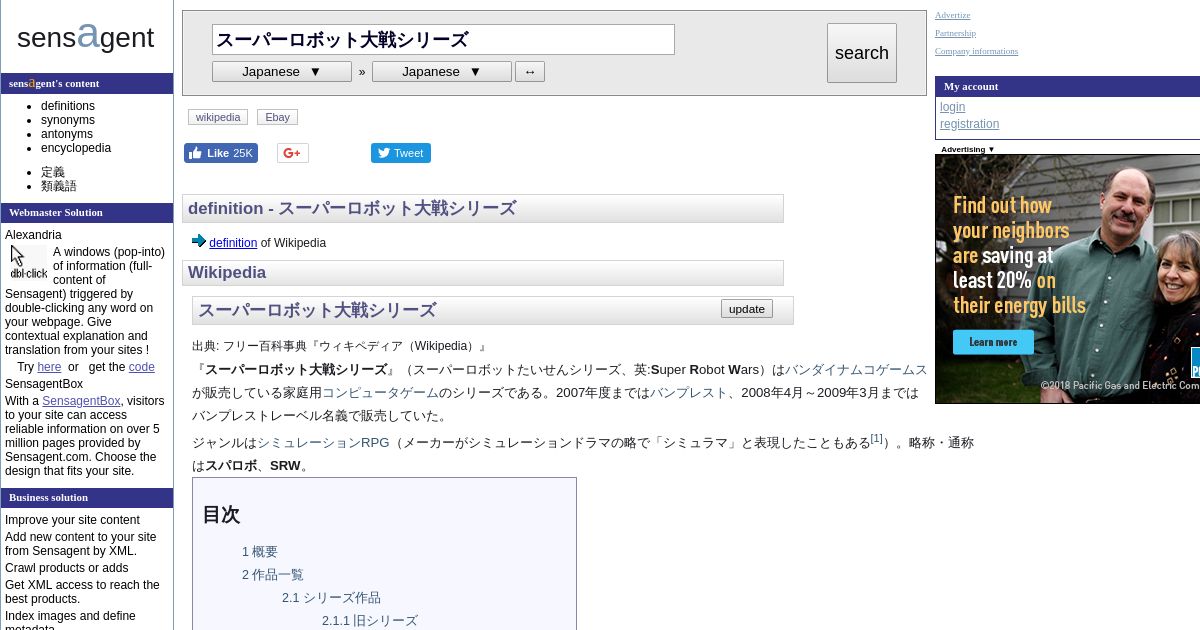The height and width of the screenshot is (630, 1200).
Task: Click the 'Crawl products or adds' text
Action: pyautogui.click(x=67, y=568)
